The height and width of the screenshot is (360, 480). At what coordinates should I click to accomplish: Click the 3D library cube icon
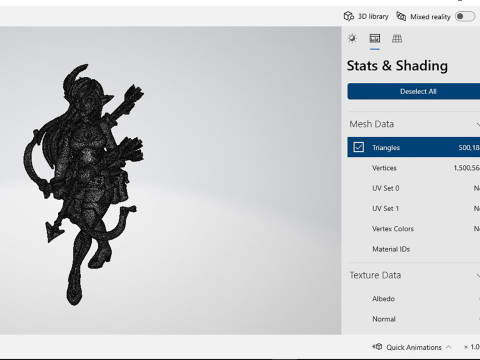point(349,16)
